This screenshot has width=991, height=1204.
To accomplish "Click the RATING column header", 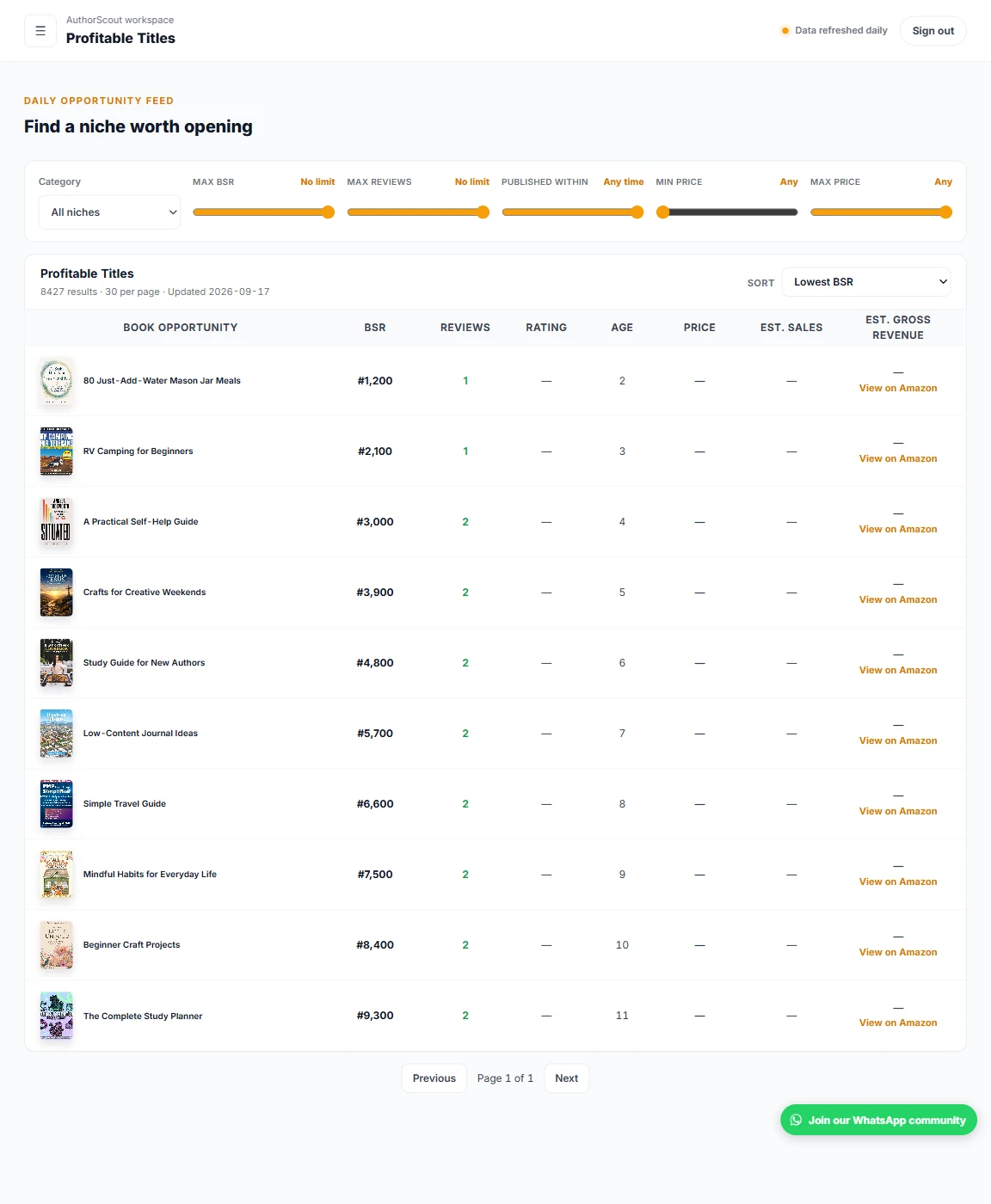I will click(546, 328).
